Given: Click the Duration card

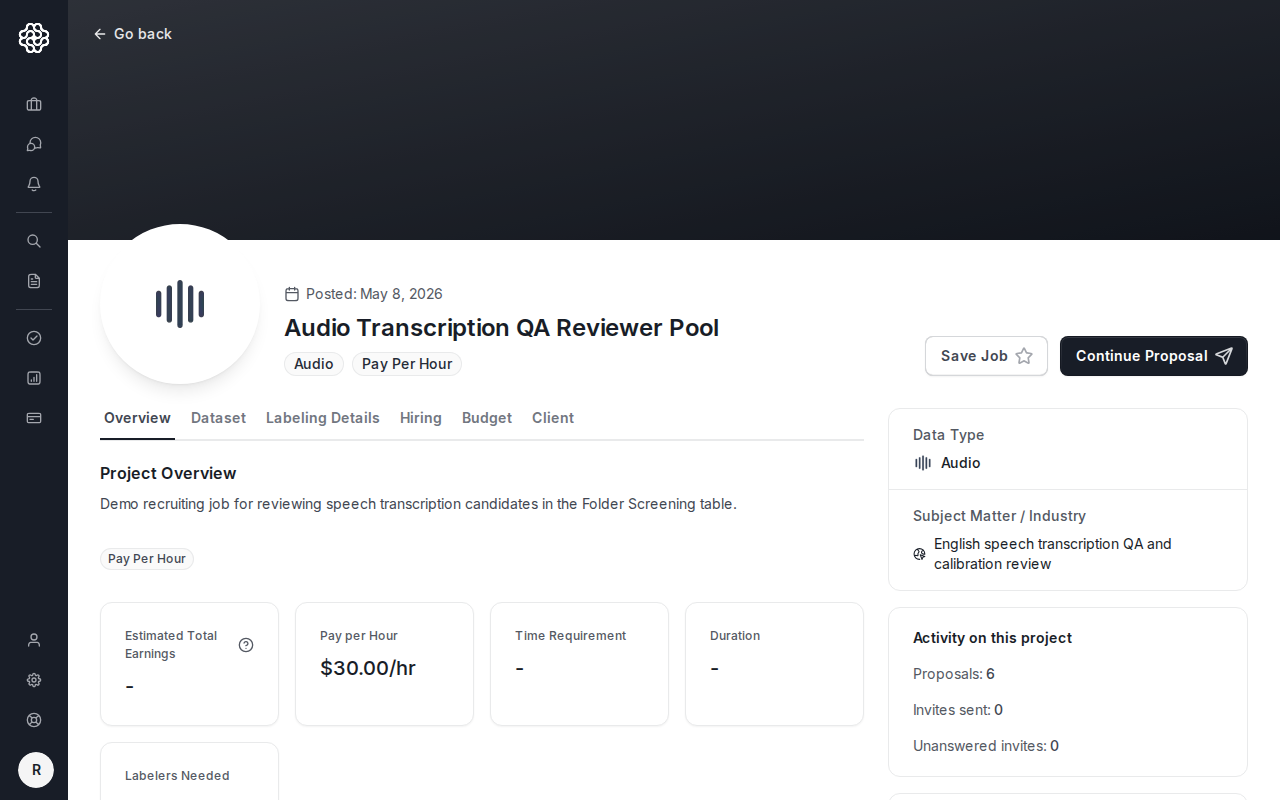Looking at the screenshot, I should (x=774, y=664).
